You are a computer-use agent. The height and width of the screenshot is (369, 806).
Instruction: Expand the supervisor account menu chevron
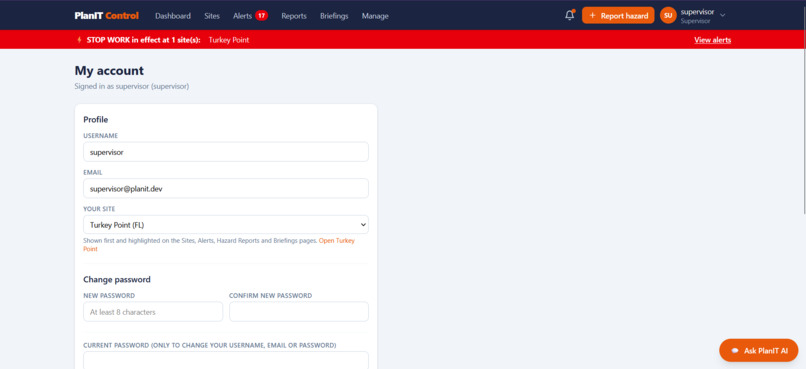coord(722,15)
